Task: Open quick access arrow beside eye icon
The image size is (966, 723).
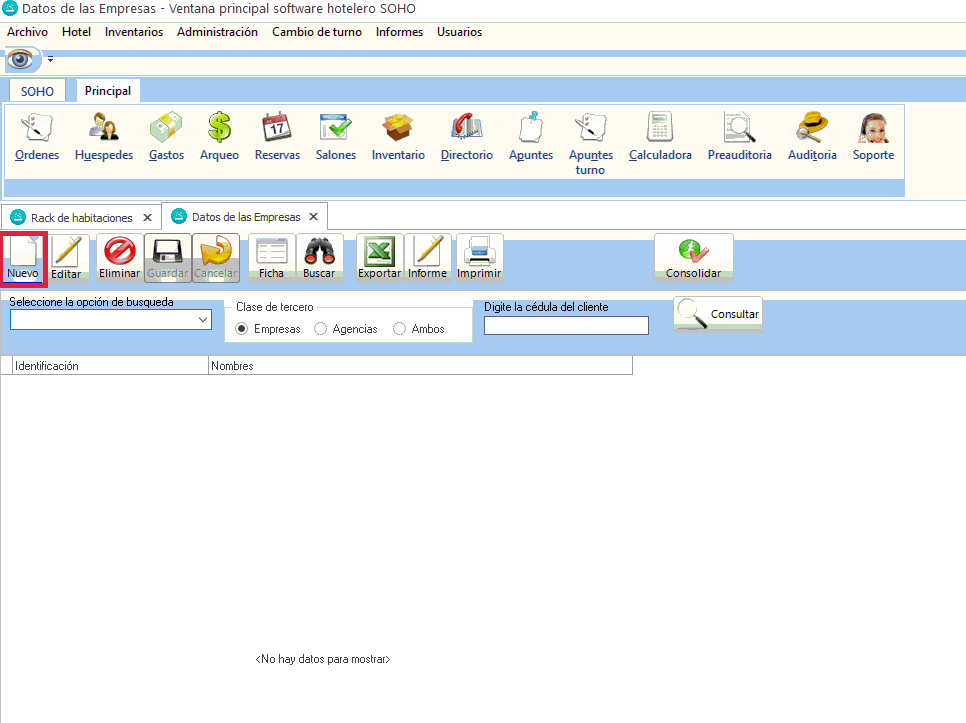Action: pyautogui.click(x=51, y=60)
